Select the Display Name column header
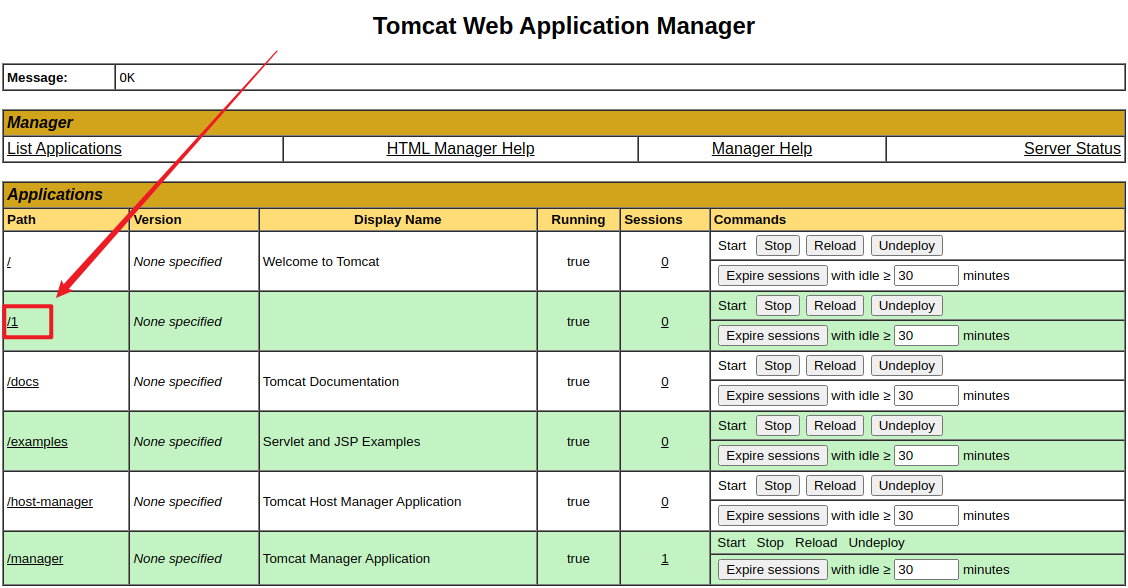This screenshot has height=588, width=1128. (398, 220)
